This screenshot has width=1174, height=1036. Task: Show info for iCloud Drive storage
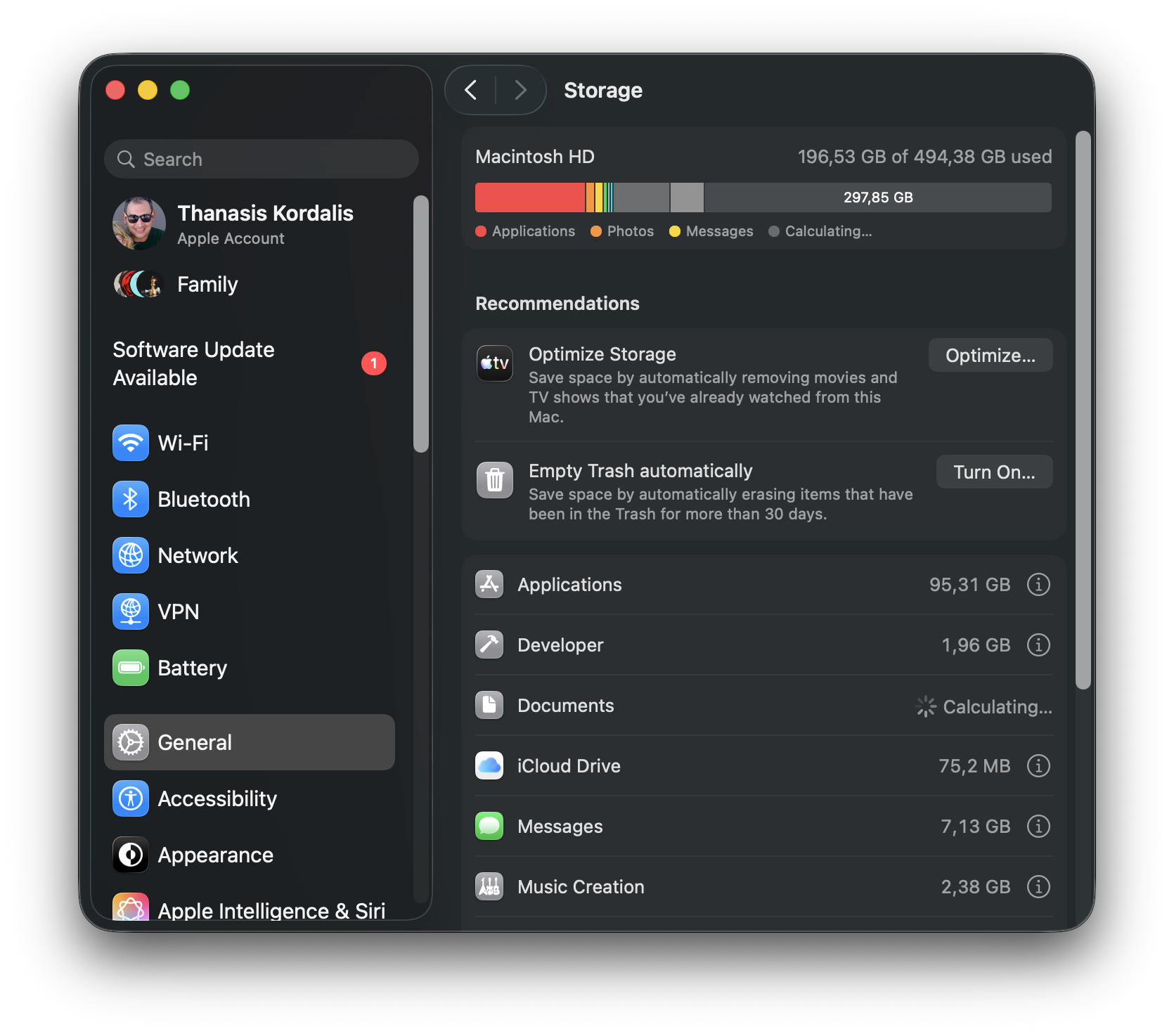(x=1038, y=765)
